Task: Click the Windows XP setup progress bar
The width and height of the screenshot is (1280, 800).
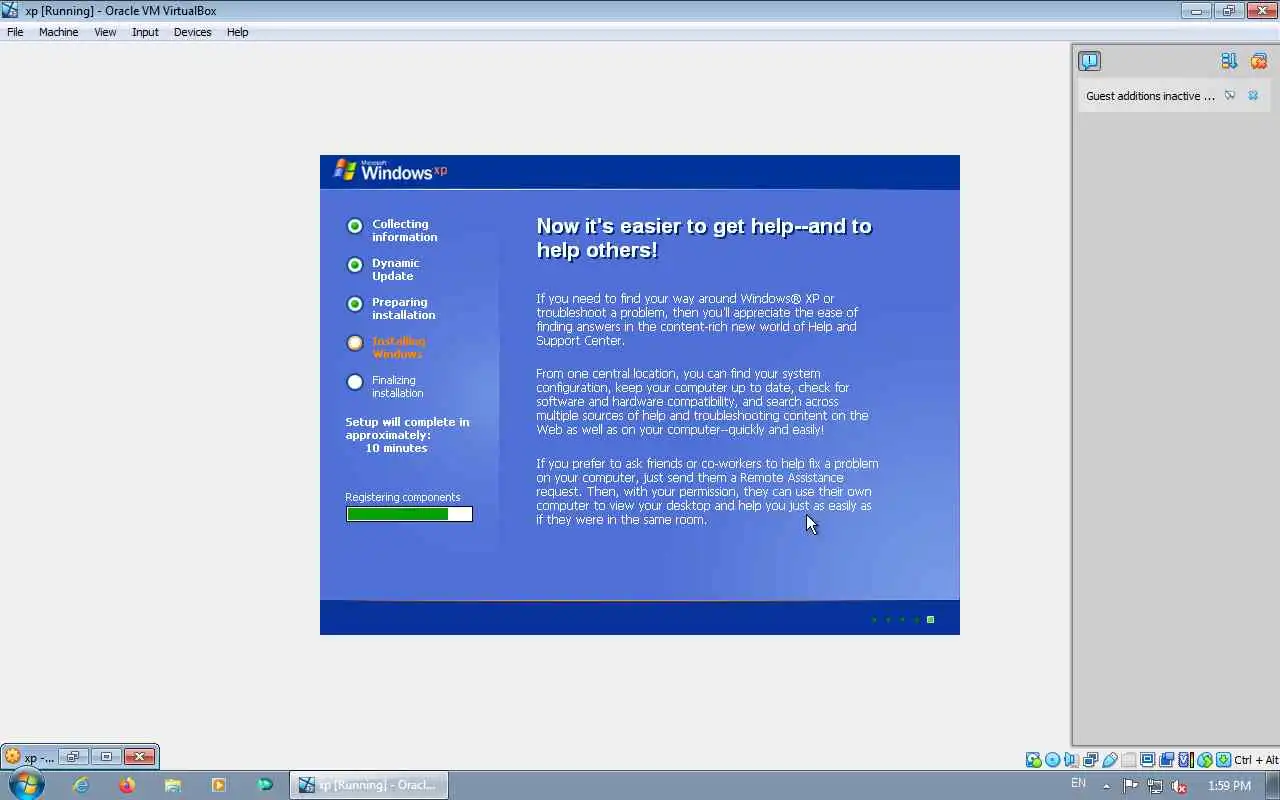Action: click(x=409, y=514)
